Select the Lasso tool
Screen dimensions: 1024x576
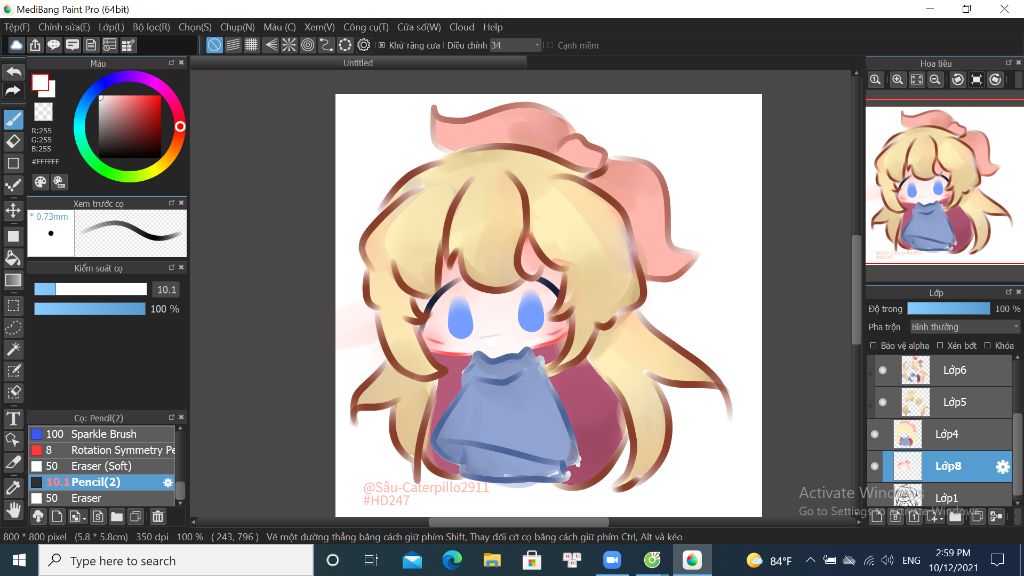click(x=13, y=327)
